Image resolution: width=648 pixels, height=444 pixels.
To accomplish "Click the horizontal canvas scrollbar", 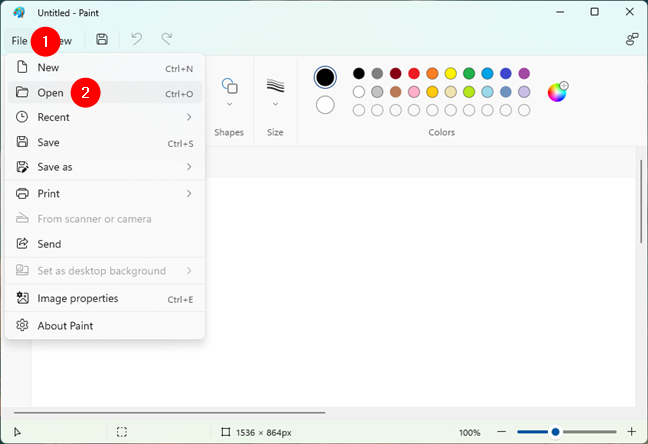I will point(169,412).
